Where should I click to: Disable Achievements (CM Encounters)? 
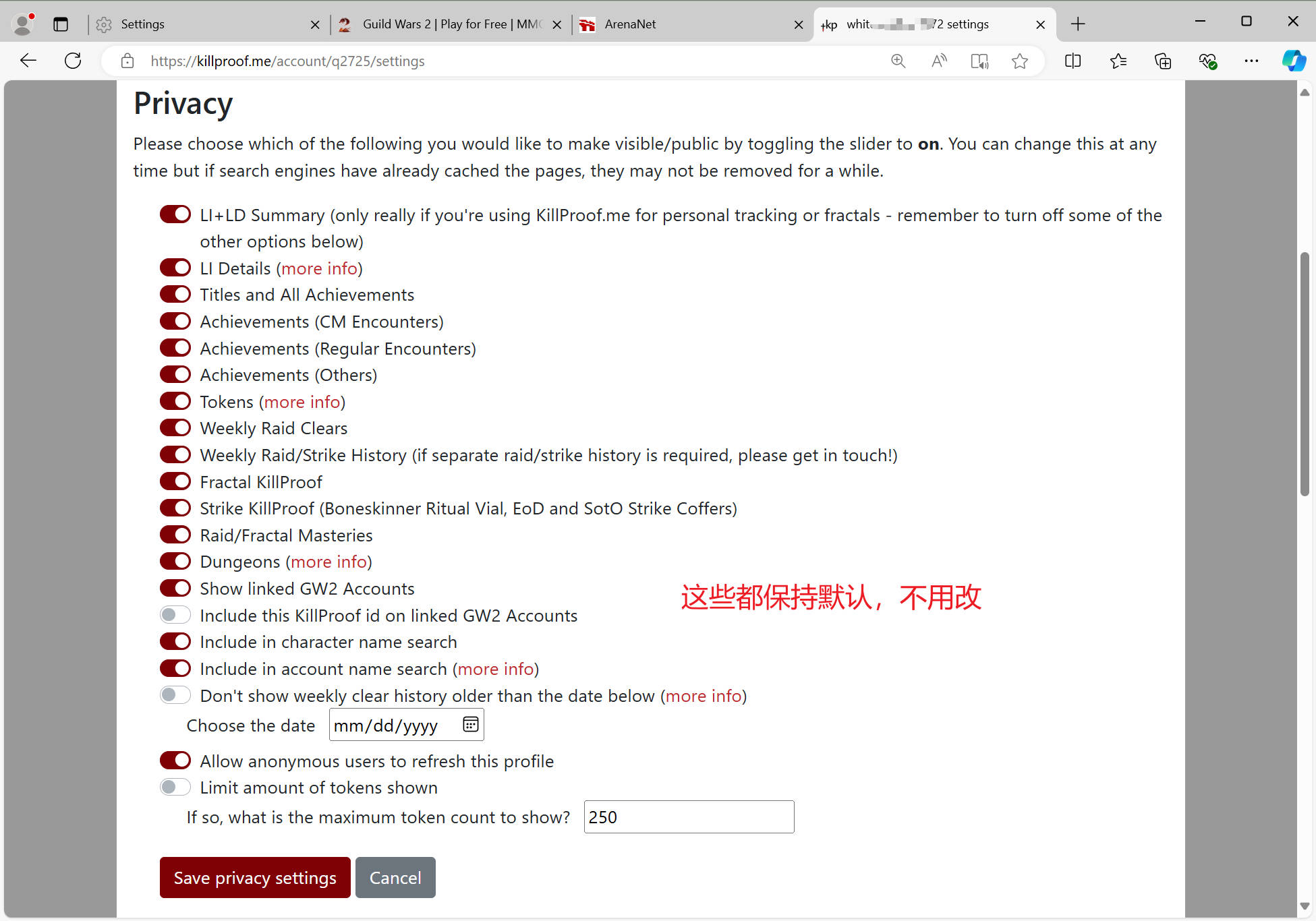[175, 321]
